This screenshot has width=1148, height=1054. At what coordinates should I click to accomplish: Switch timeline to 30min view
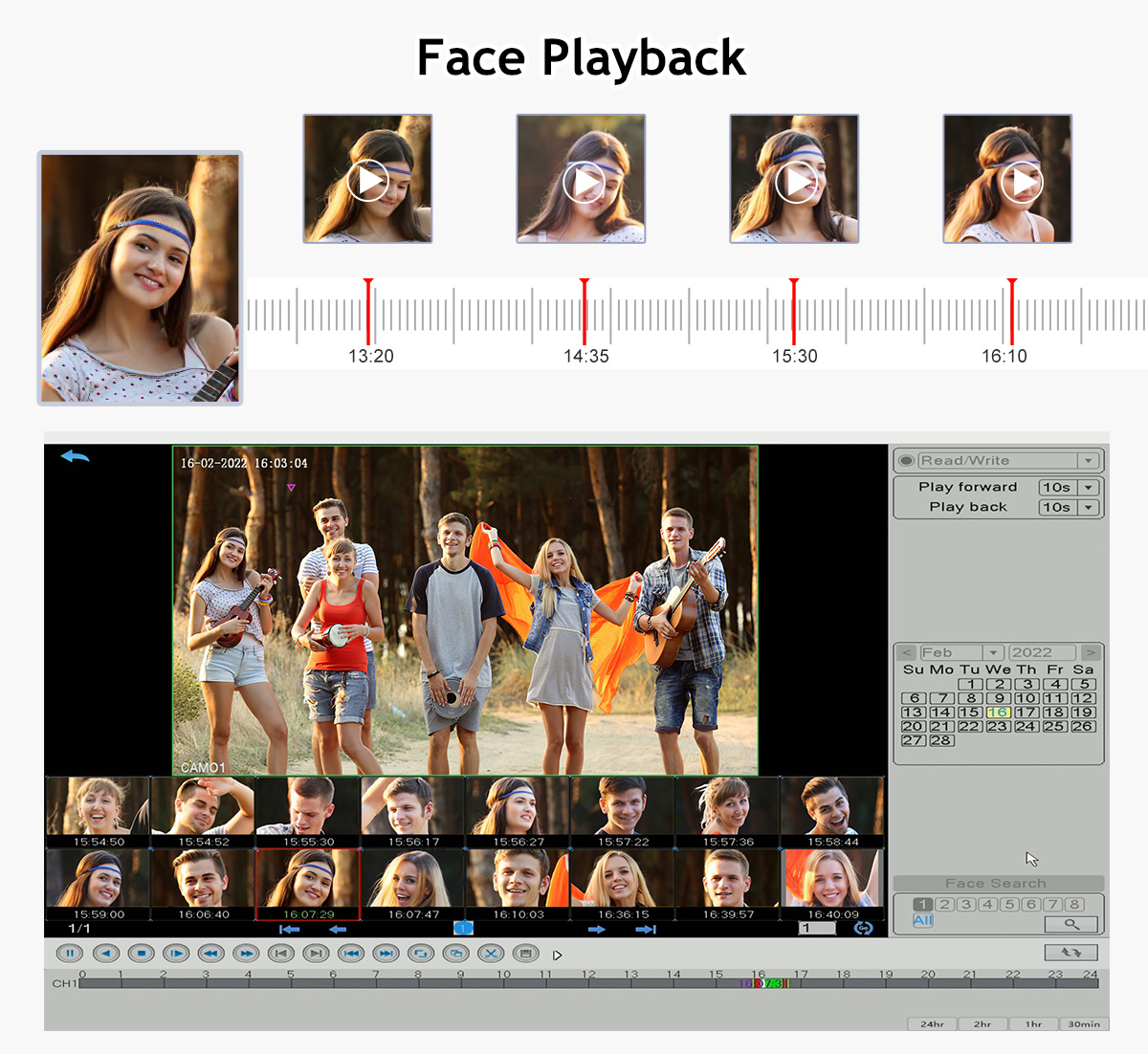point(1084,1024)
